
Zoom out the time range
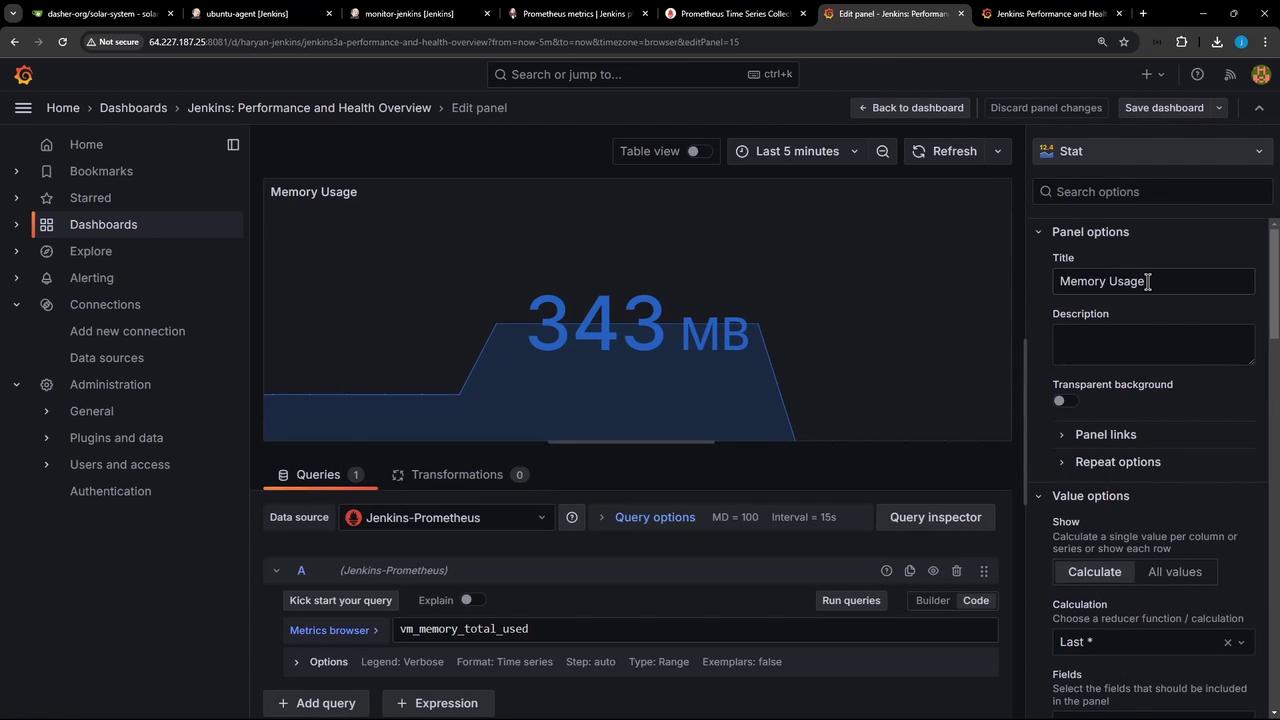pos(882,151)
